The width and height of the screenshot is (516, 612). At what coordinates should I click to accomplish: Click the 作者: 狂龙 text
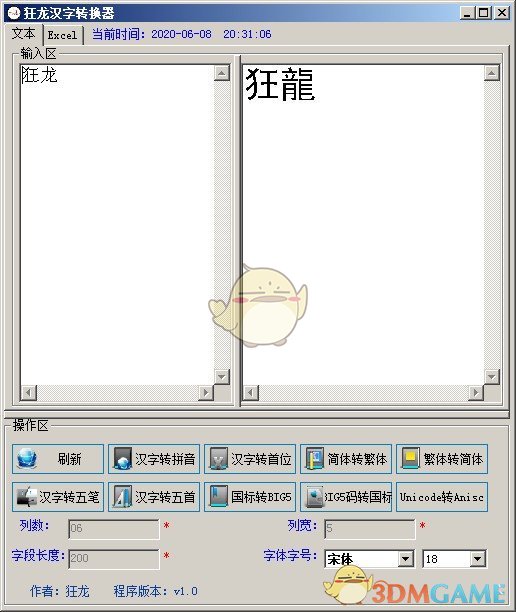pyautogui.click(x=60, y=591)
